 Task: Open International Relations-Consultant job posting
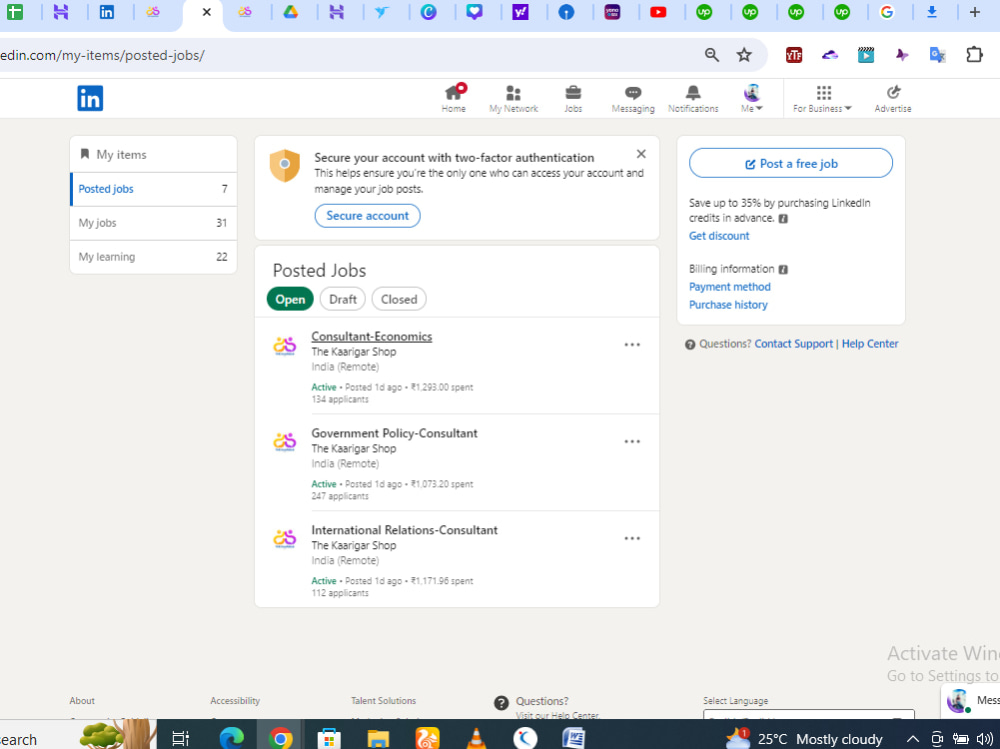pyautogui.click(x=404, y=530)
